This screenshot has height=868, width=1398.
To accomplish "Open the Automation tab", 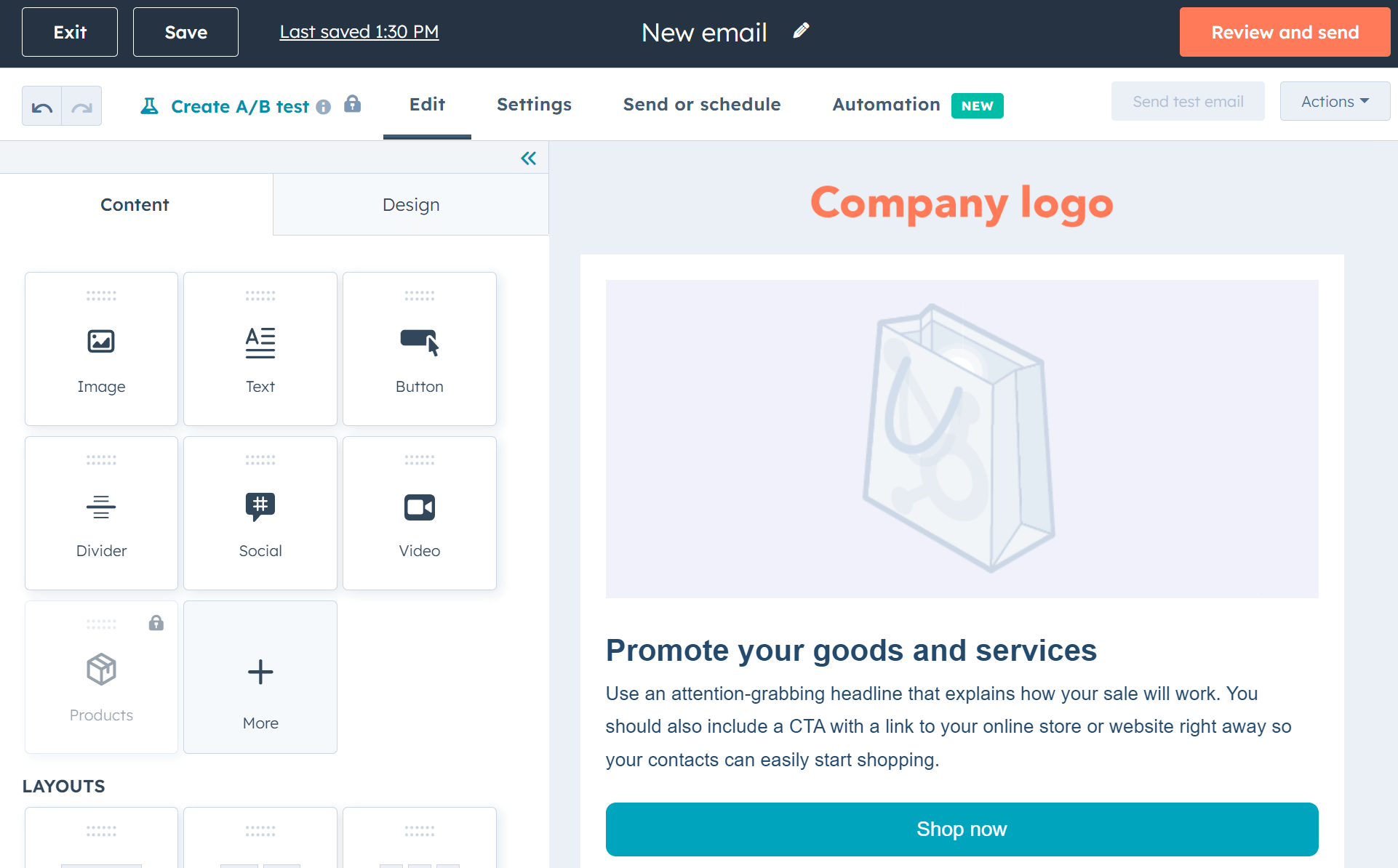I will (885, 105).
